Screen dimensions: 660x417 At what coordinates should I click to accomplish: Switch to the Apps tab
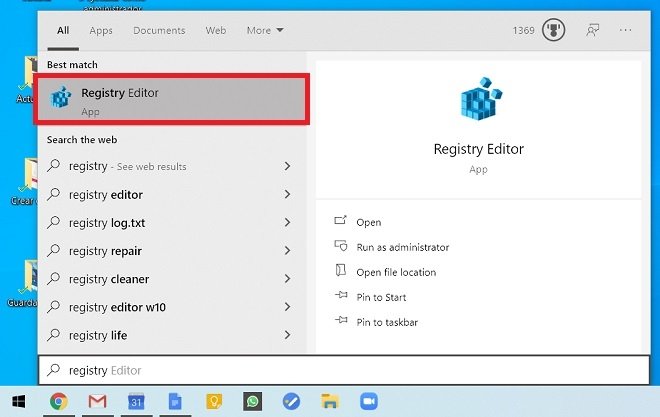tap(101, 31)
